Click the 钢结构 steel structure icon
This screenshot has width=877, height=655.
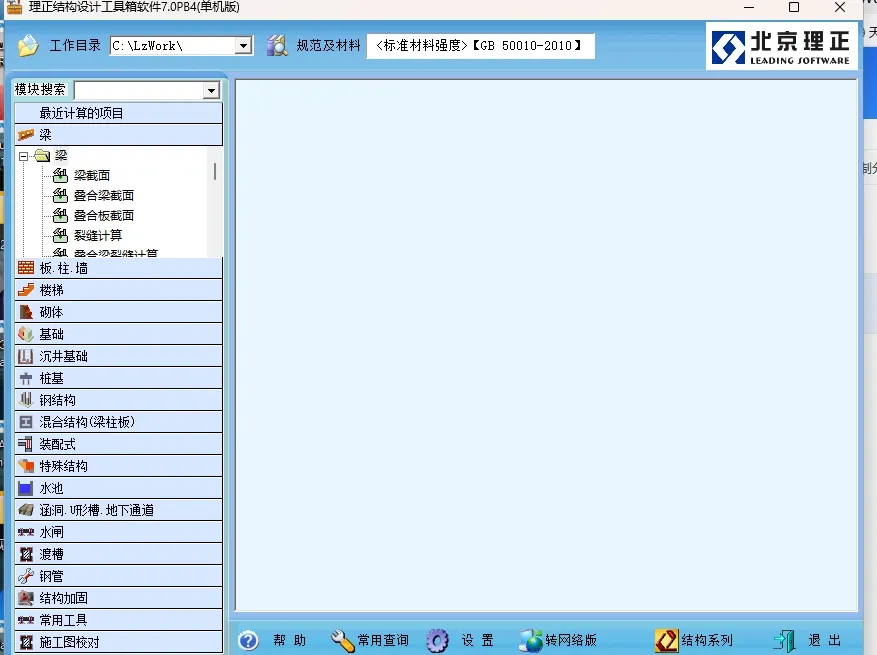[26, 399]
